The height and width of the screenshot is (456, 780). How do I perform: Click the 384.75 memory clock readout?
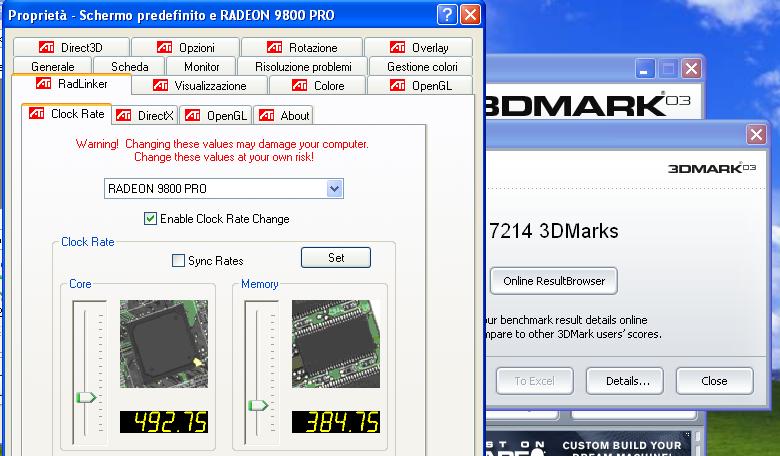tap(336, 422)
